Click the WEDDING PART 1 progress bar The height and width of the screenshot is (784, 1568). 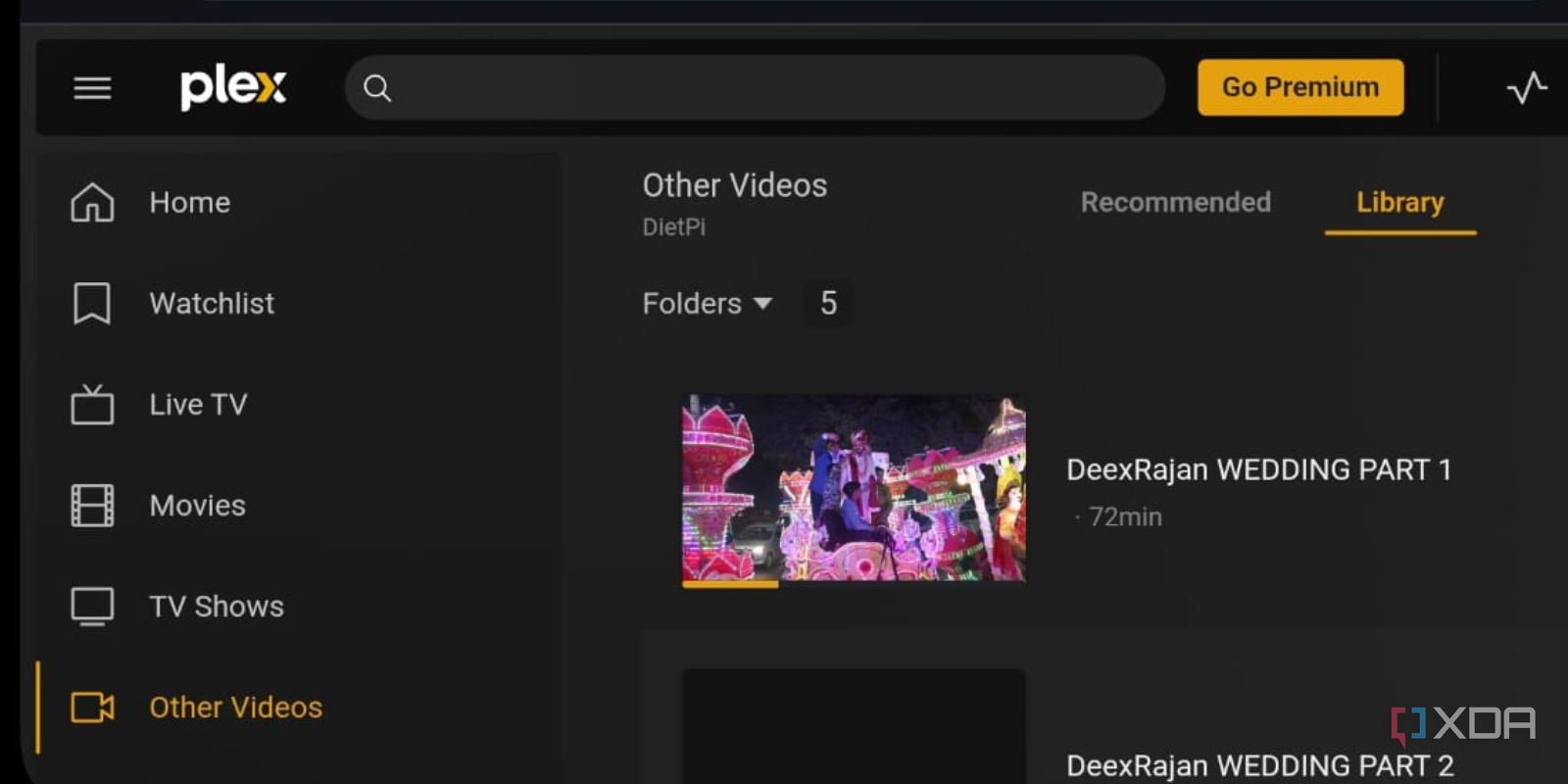pos(854,584)
